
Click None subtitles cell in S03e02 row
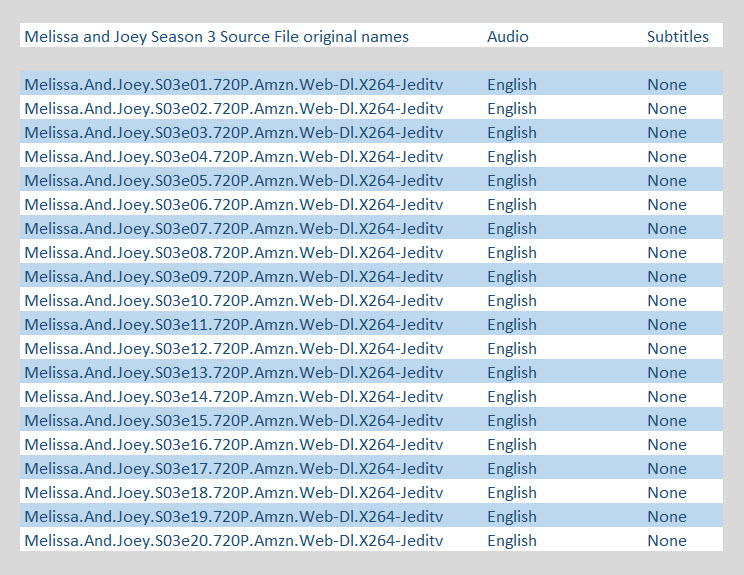(x=667, y=109)
